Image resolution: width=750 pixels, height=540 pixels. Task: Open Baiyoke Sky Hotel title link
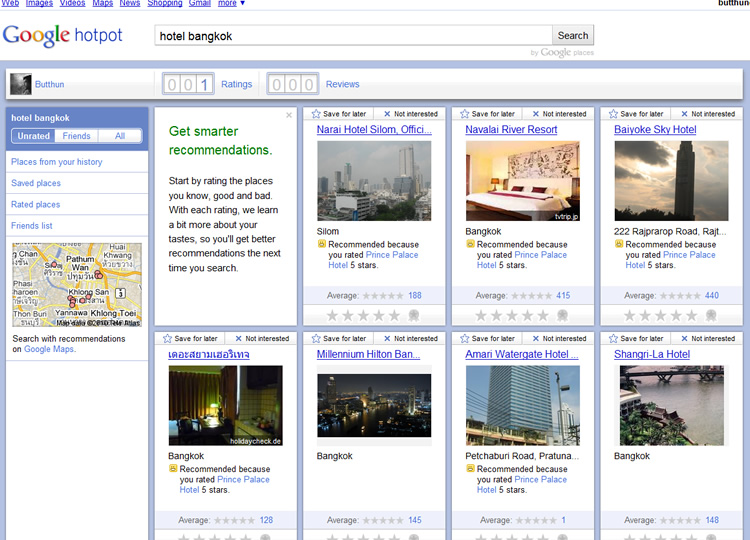point(655,130)
